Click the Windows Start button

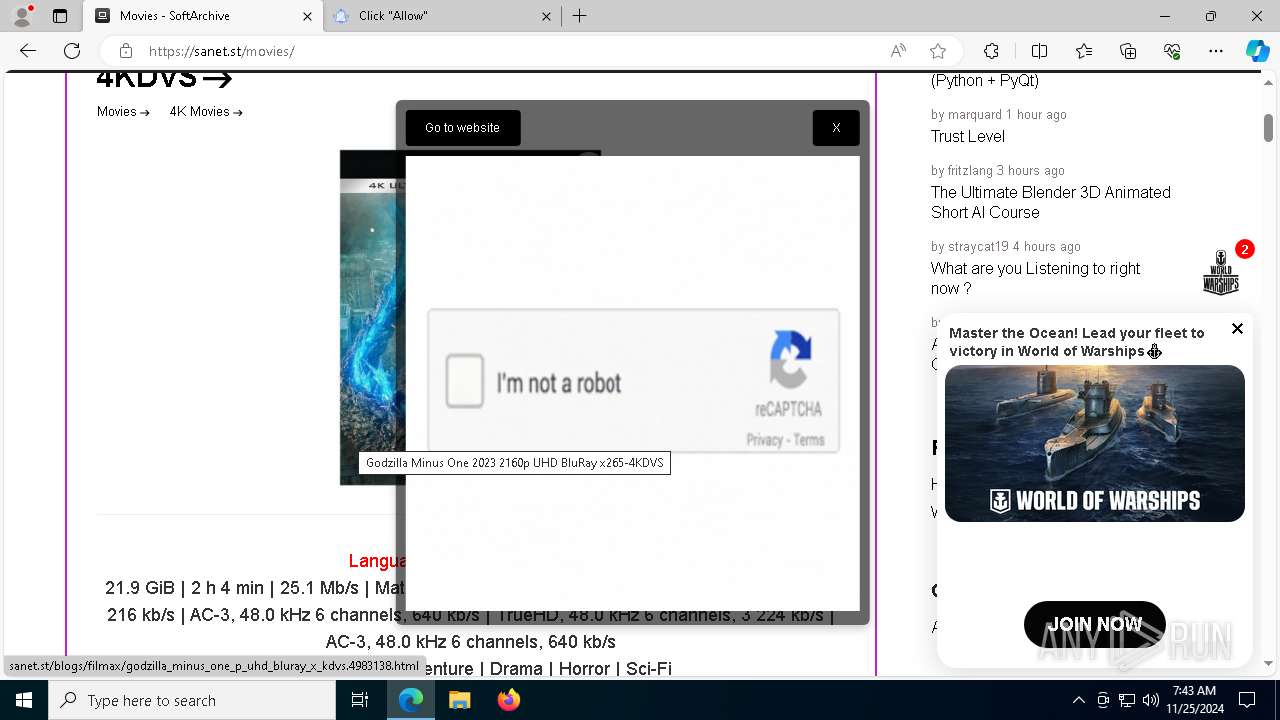pos(24,700)
